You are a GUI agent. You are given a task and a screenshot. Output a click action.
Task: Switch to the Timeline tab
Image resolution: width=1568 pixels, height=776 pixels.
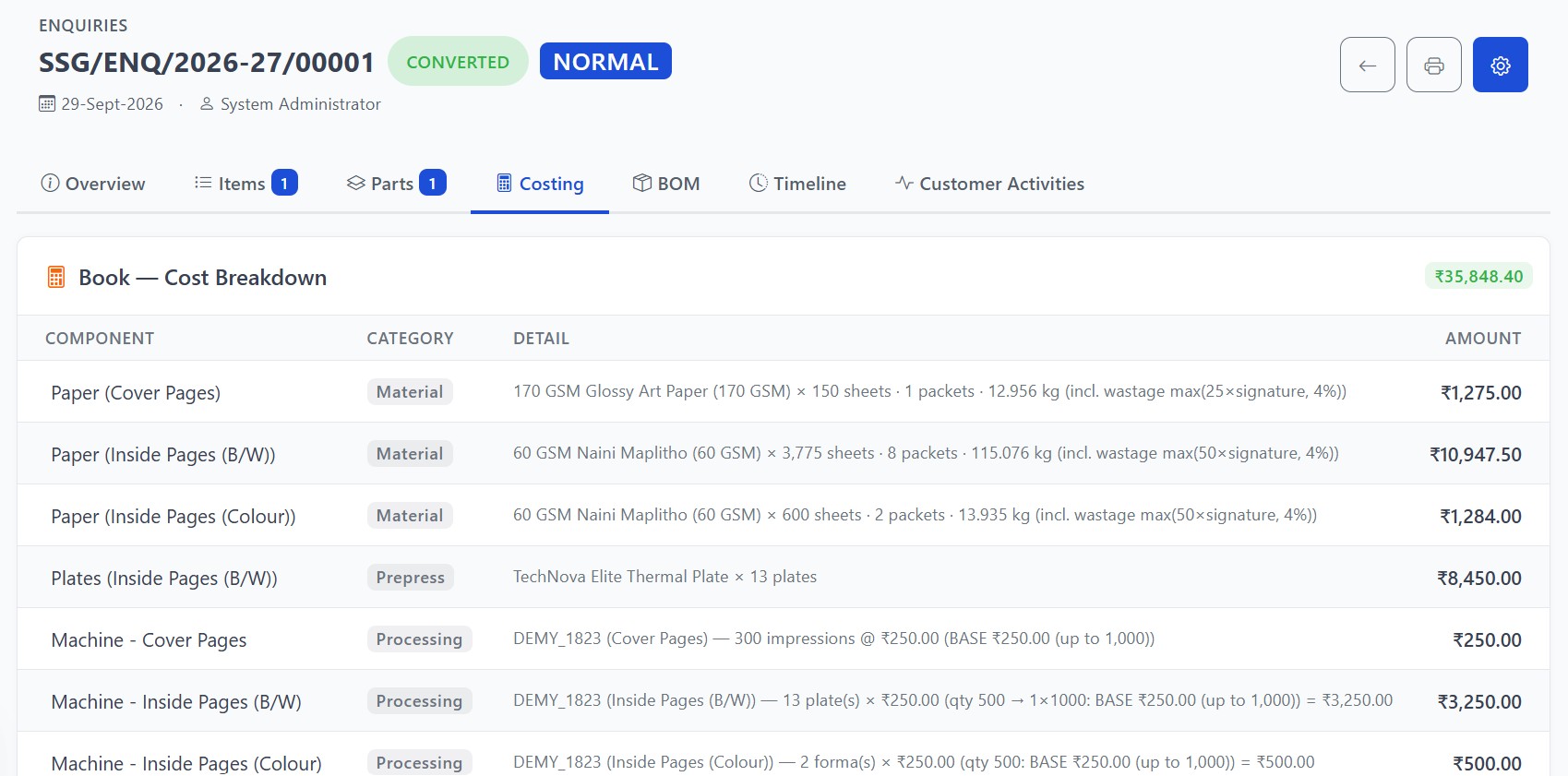tap(797, 184)
